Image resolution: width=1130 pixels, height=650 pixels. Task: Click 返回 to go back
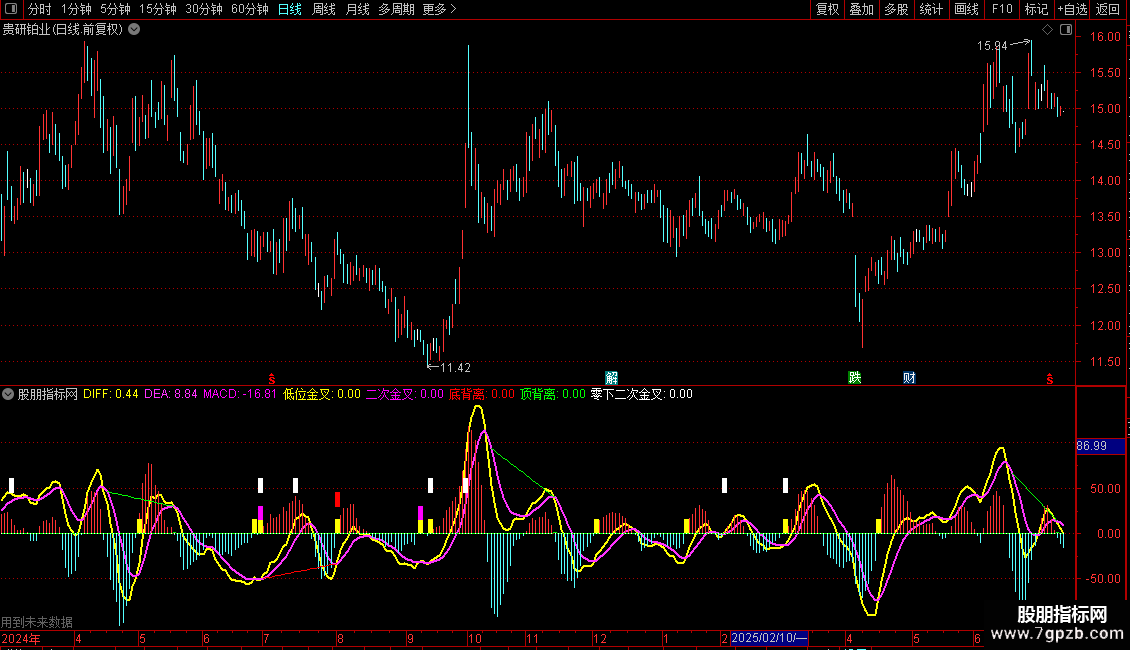click(x=1108, y=9)
